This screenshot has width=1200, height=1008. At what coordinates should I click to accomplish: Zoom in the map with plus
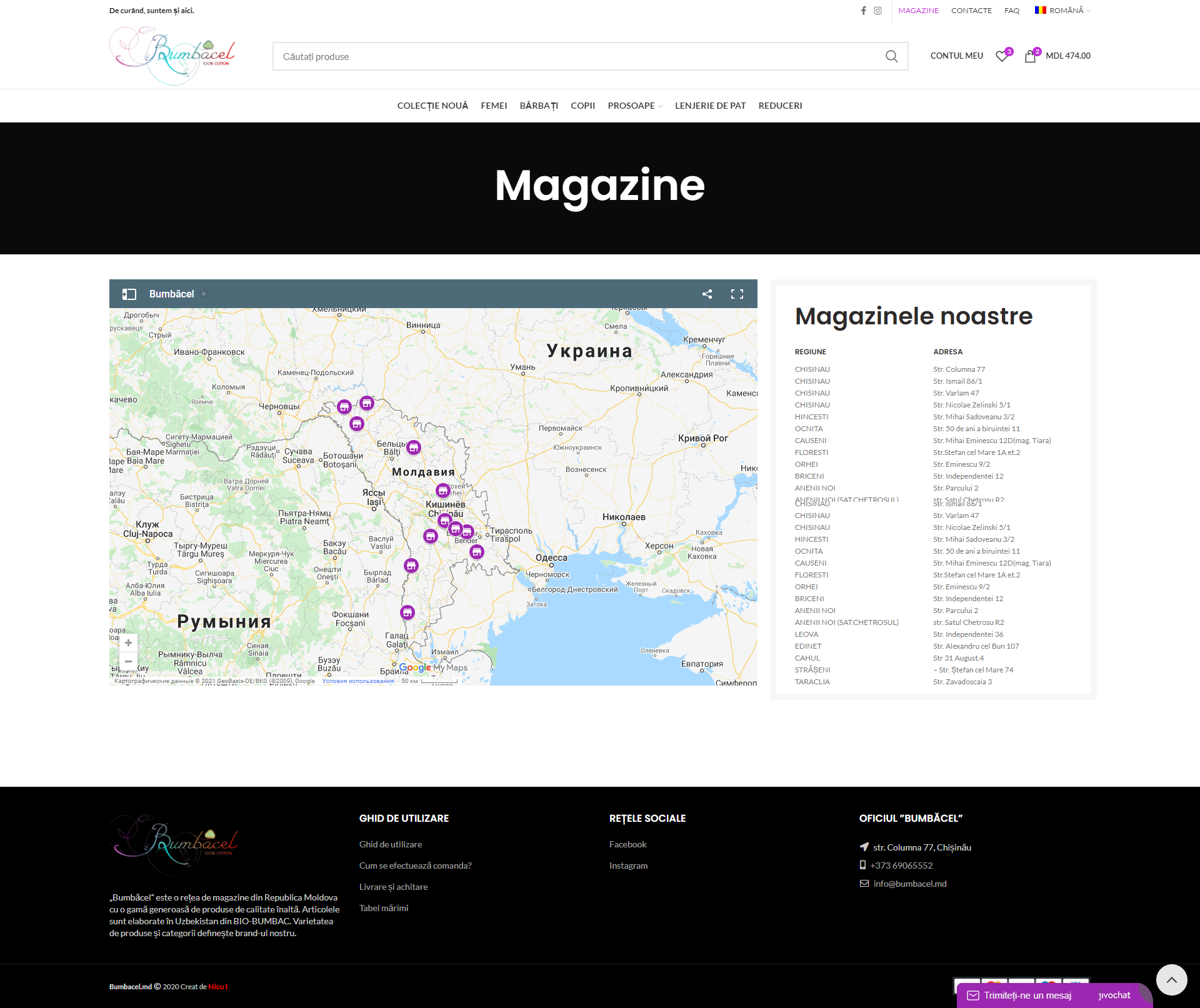128,643
